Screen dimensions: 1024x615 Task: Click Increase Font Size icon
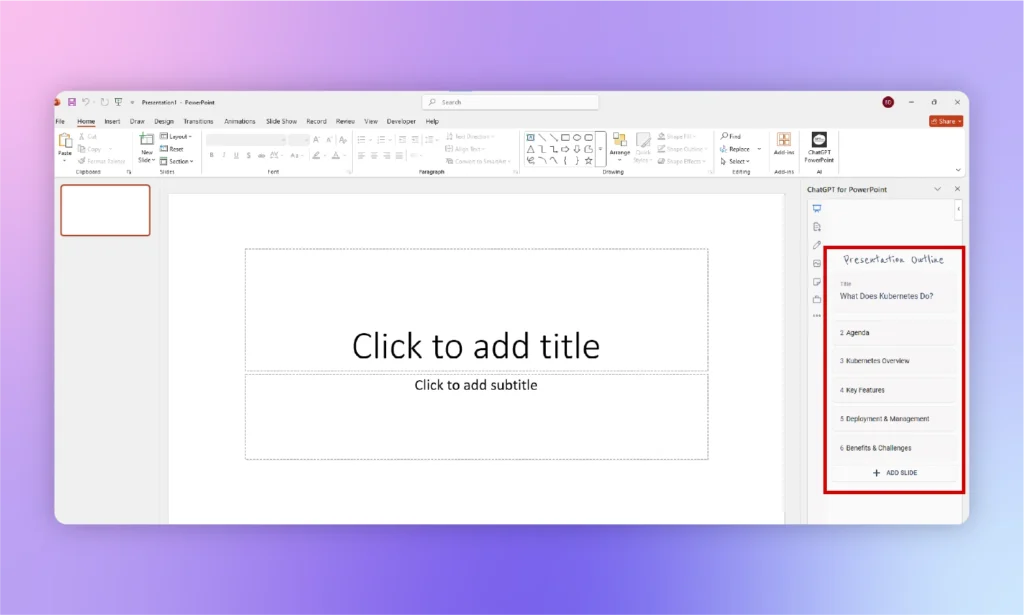[317, 140]
